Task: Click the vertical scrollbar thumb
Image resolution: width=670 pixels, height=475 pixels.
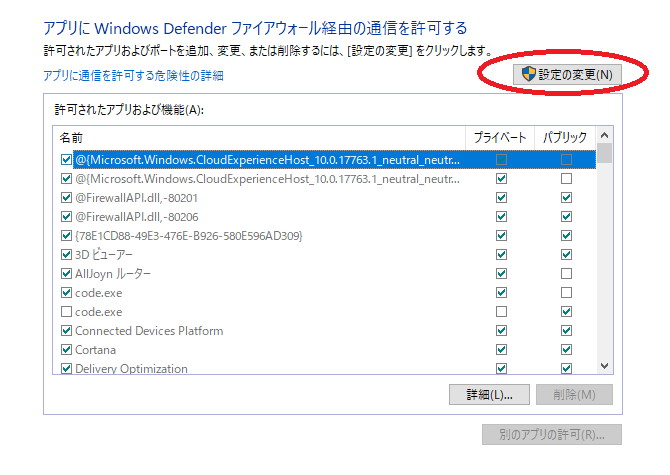Action: click(604, 153)
